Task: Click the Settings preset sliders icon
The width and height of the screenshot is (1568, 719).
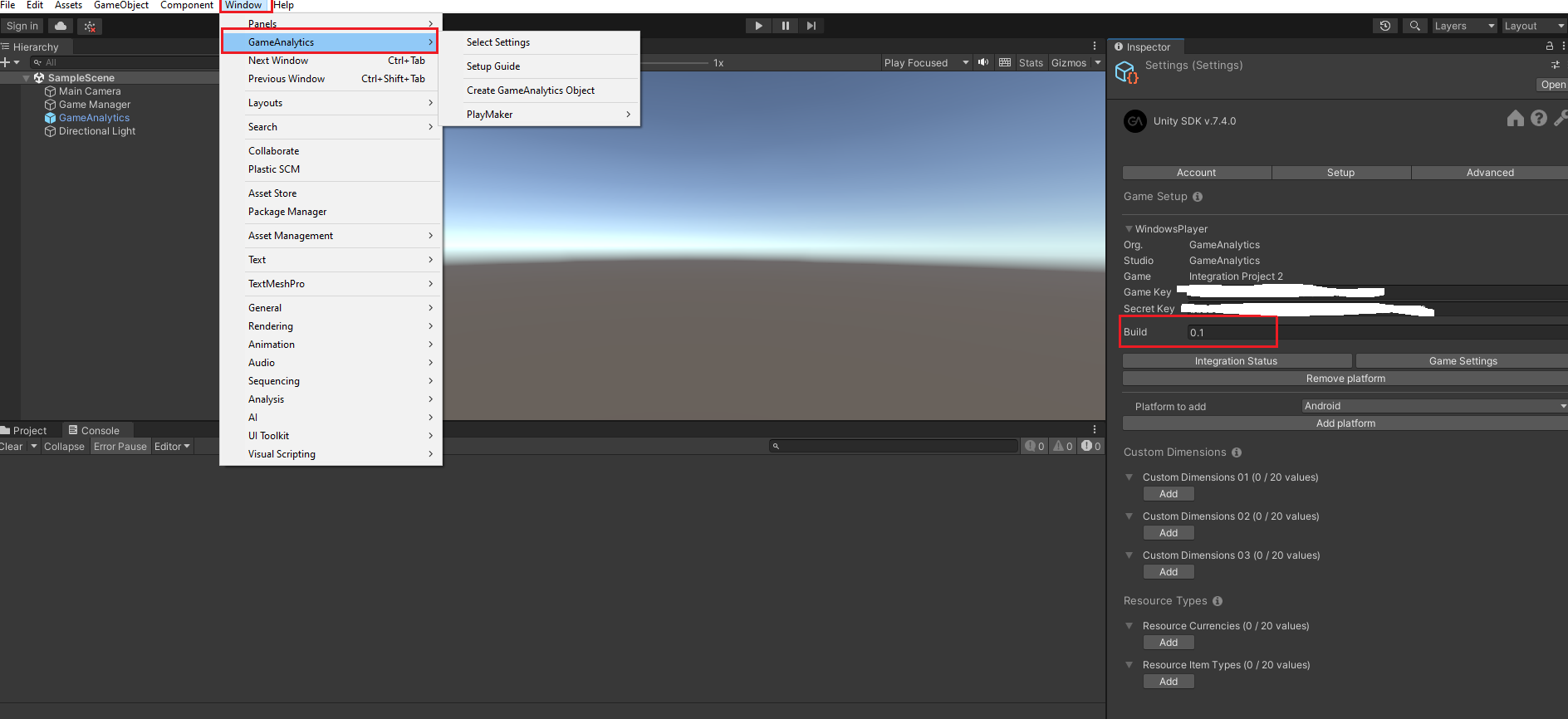Action: [1556, 65]
